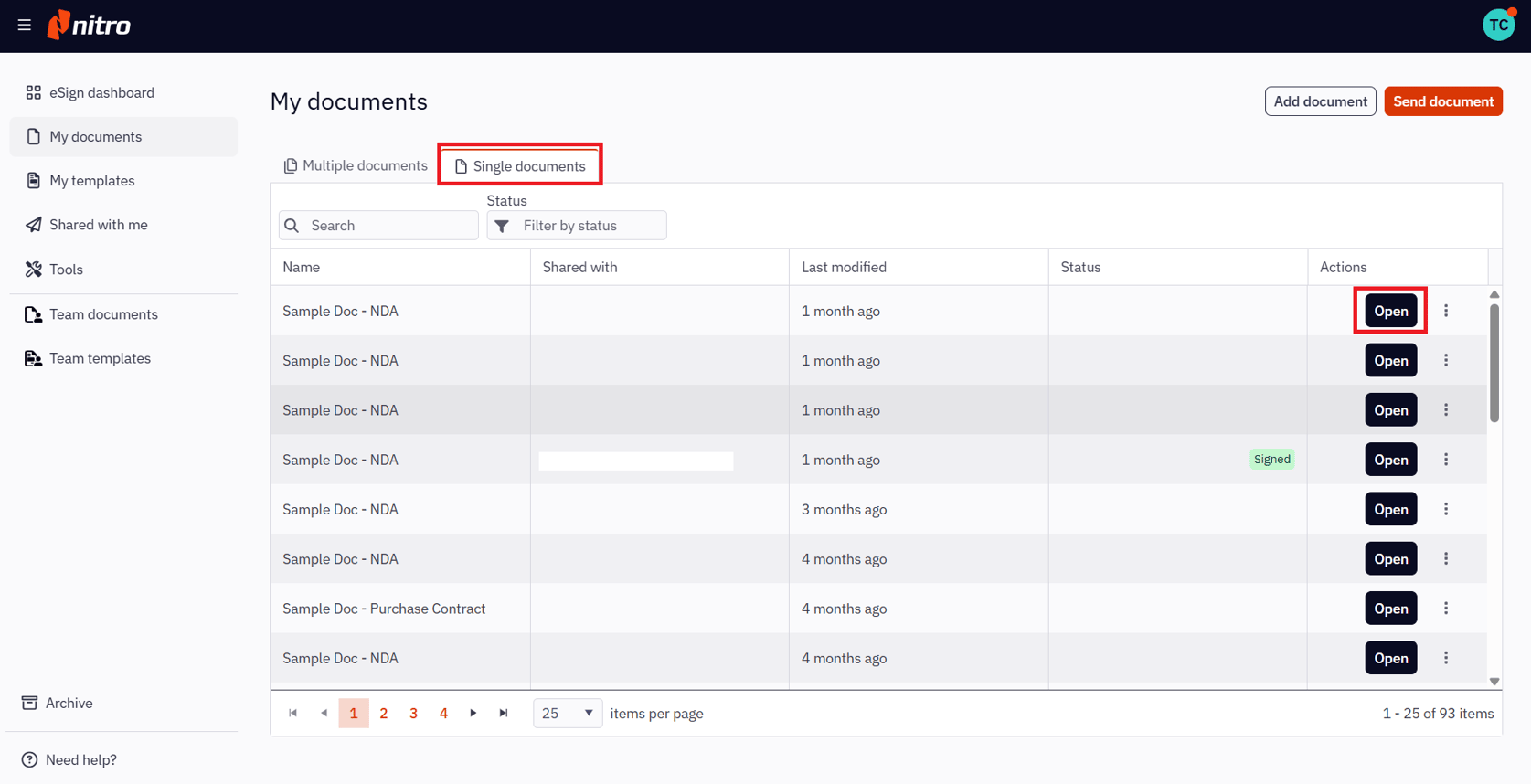Go to page 3
1531x784 pixels.
coord(413,713)
